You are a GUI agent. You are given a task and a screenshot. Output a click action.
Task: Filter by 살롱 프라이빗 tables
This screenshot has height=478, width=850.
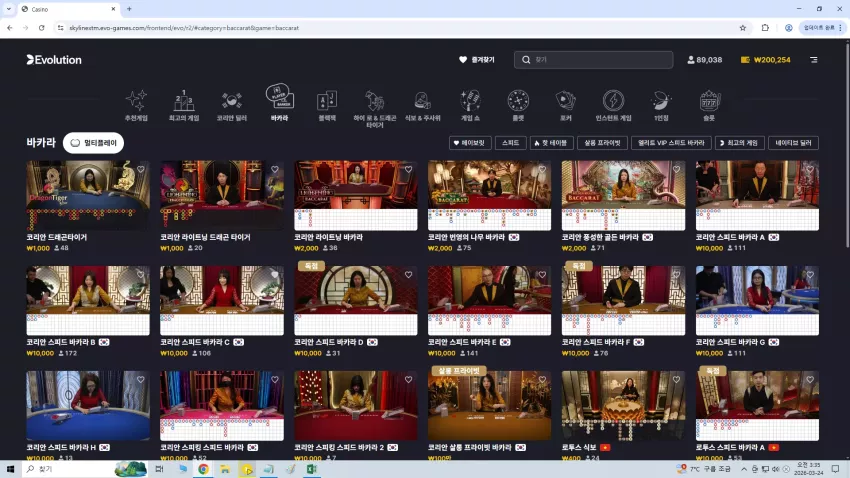[x=602, y=143]
